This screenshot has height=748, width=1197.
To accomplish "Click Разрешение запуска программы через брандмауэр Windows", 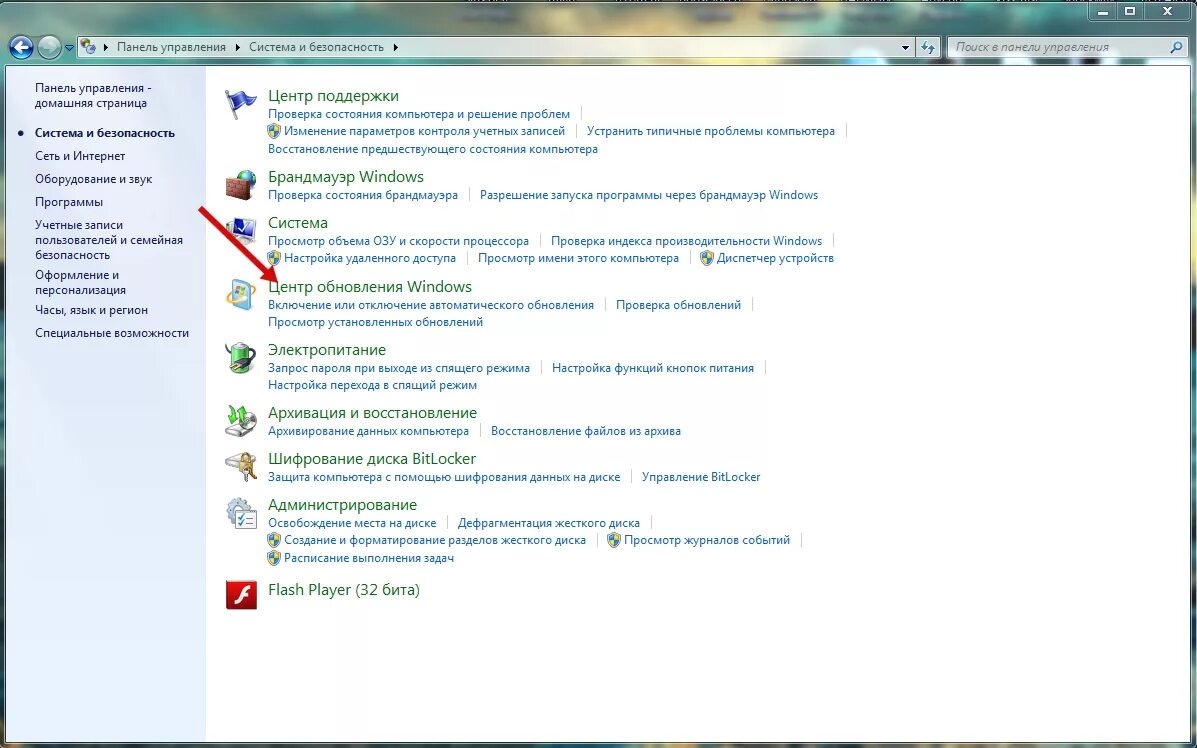I will (x=649, y=195).
